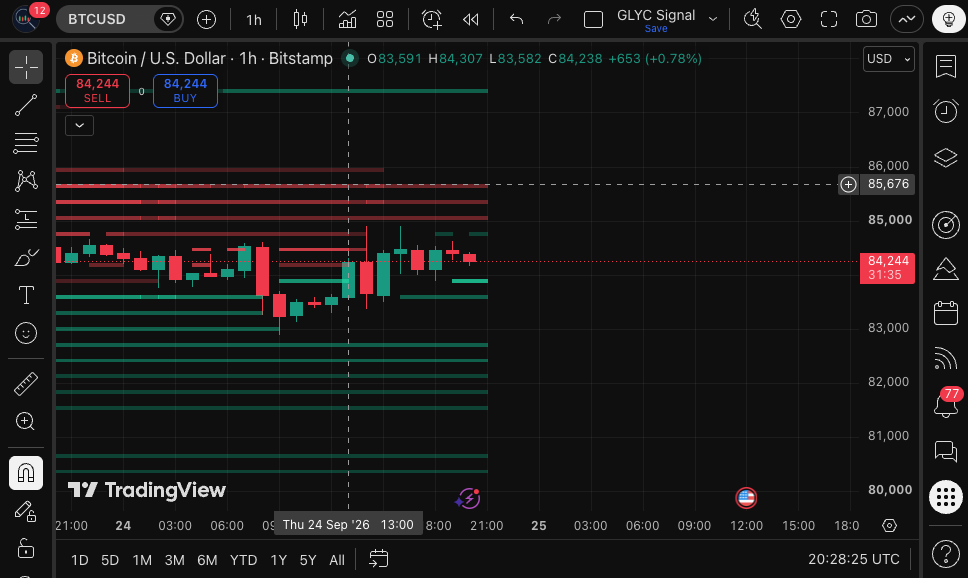Click the red 84,244 SELL button
Image resolution: width=968 pixels, height=578 pixels.
click(98, 91)
